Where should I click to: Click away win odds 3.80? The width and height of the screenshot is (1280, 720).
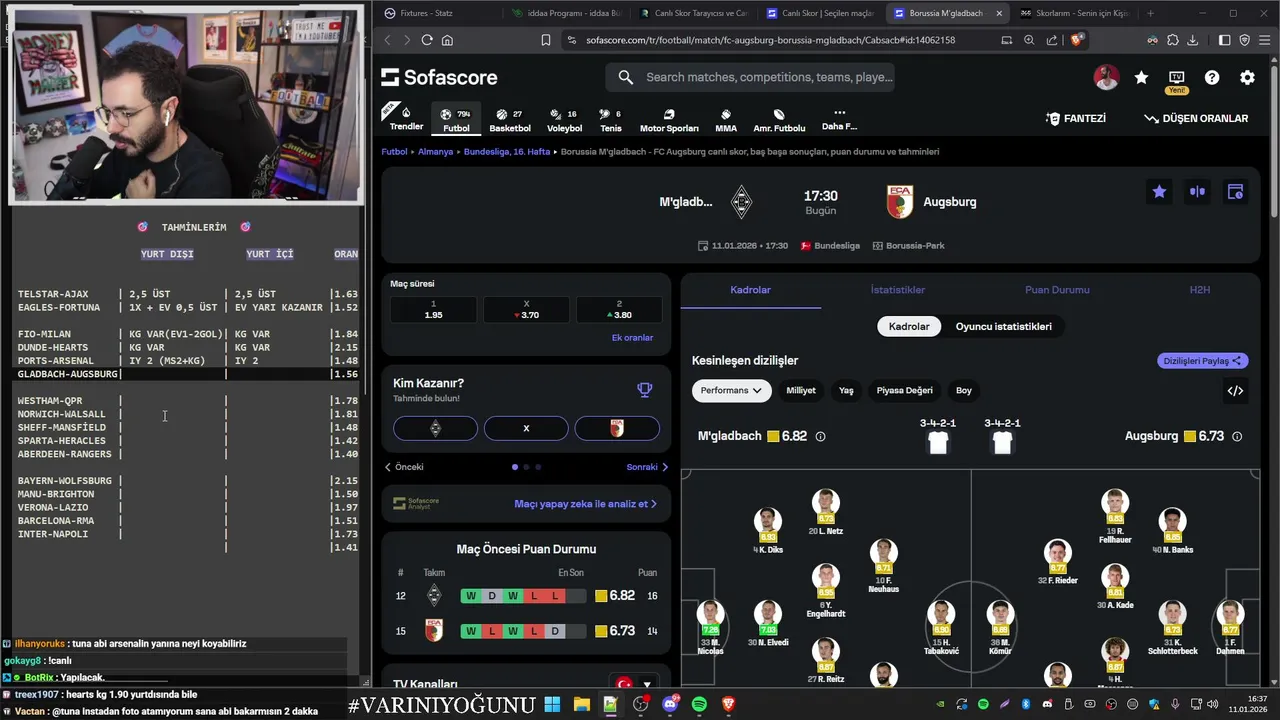point(618,310)
